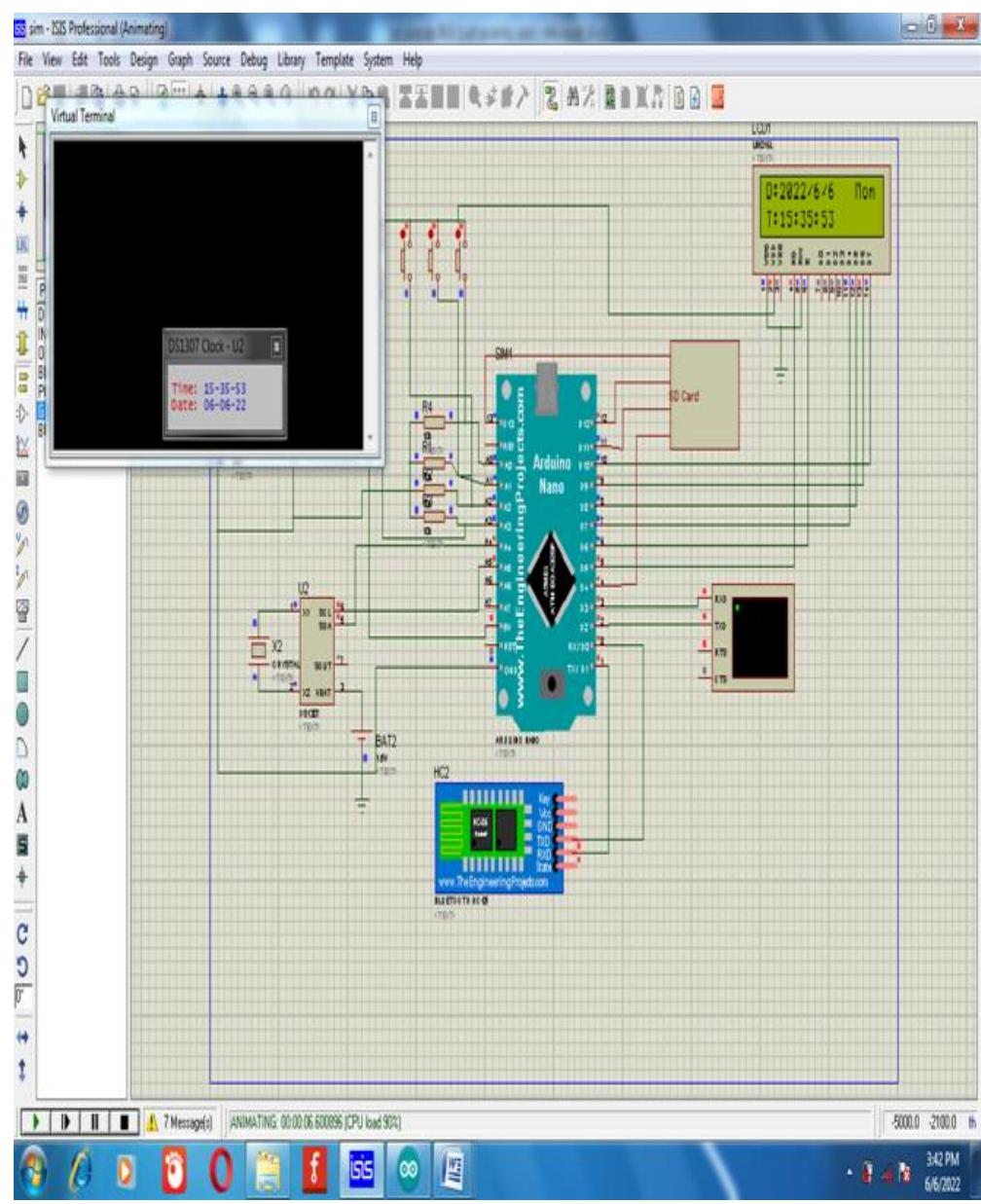The height and width of the screenshot is (1204, 981).
Task: Open the Debug menu
Action: pos(253,60)
